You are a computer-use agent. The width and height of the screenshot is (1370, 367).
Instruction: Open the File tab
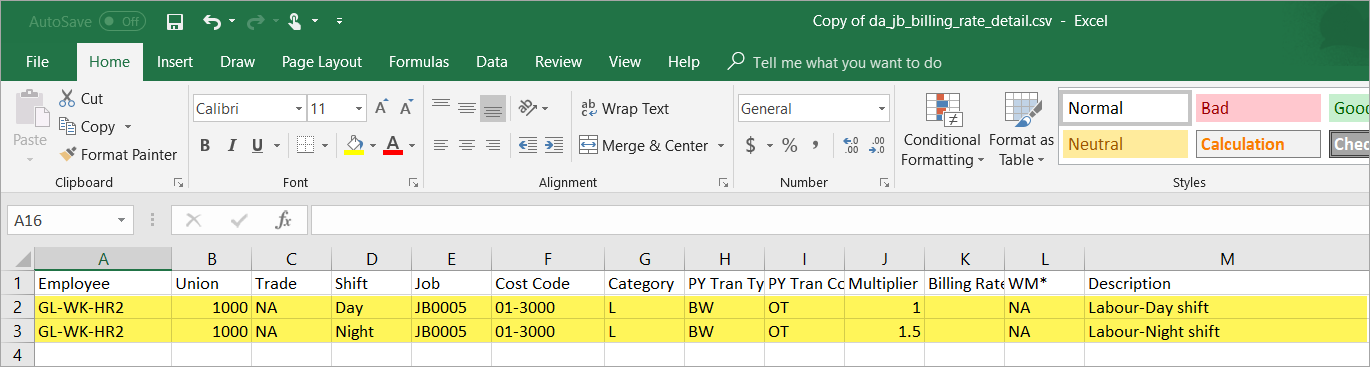(38, 61)
